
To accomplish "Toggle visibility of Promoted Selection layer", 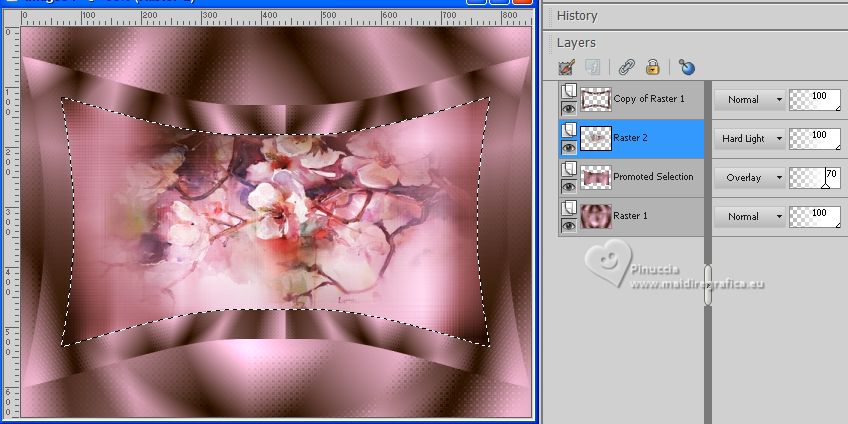I will [569, 187].
